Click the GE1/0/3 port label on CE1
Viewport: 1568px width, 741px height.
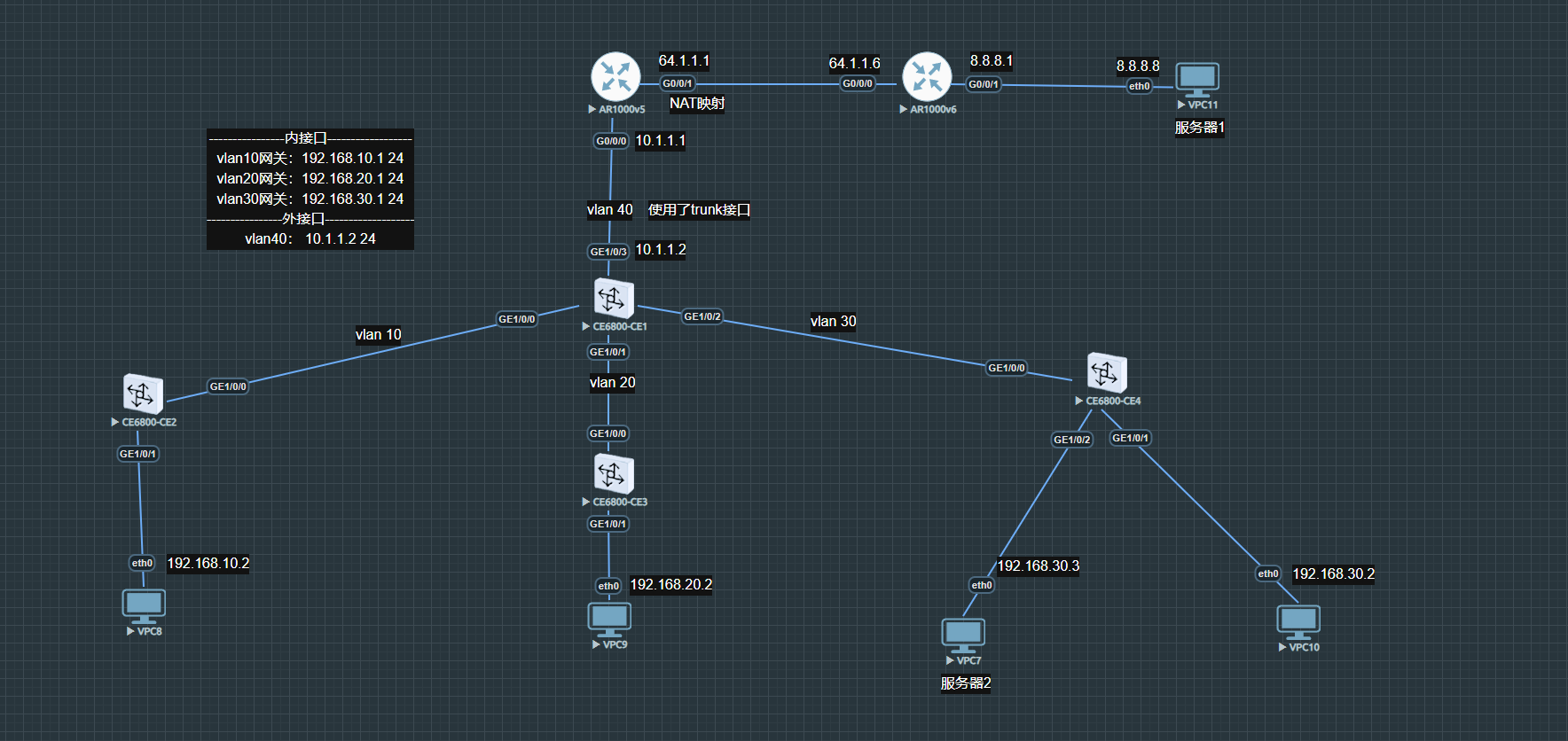(x=608, y=252)
